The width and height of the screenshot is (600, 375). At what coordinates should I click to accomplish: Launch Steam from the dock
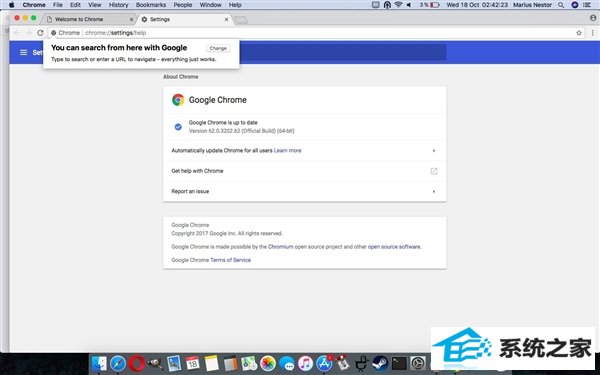pyautogui.click(x=380, y=364)
